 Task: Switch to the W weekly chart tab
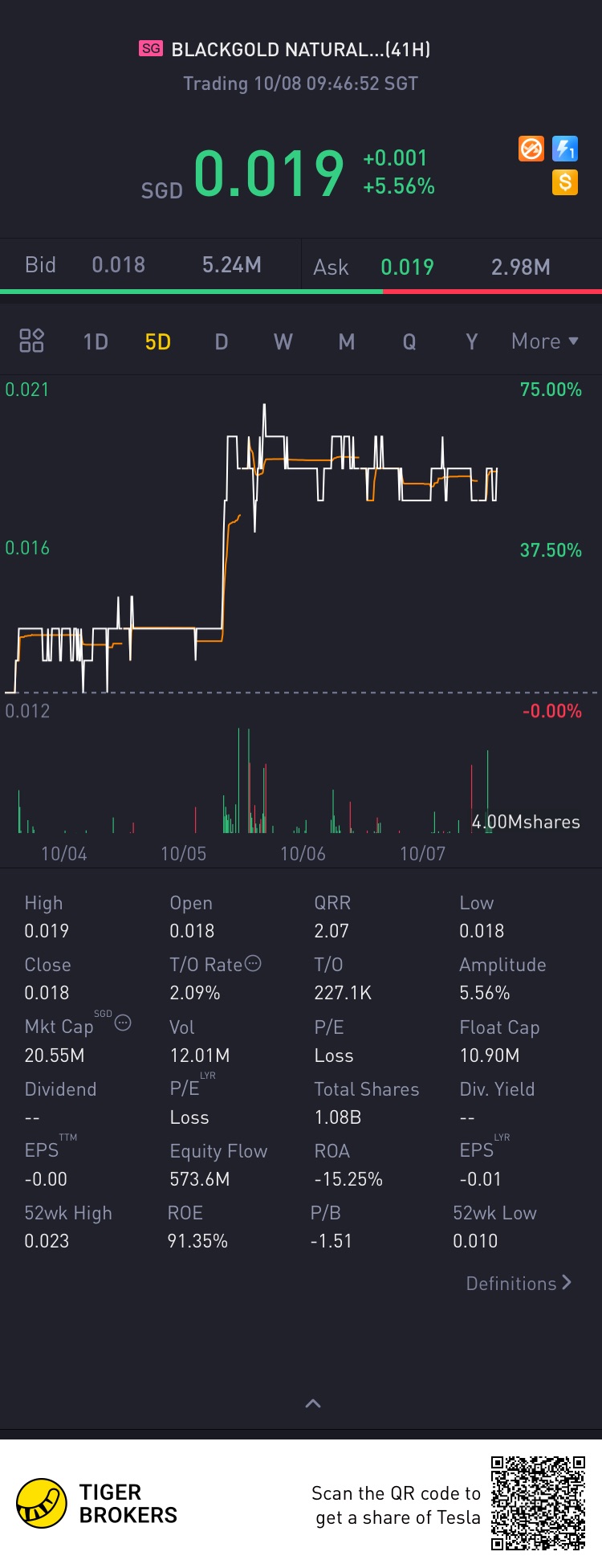coord(283,342)
